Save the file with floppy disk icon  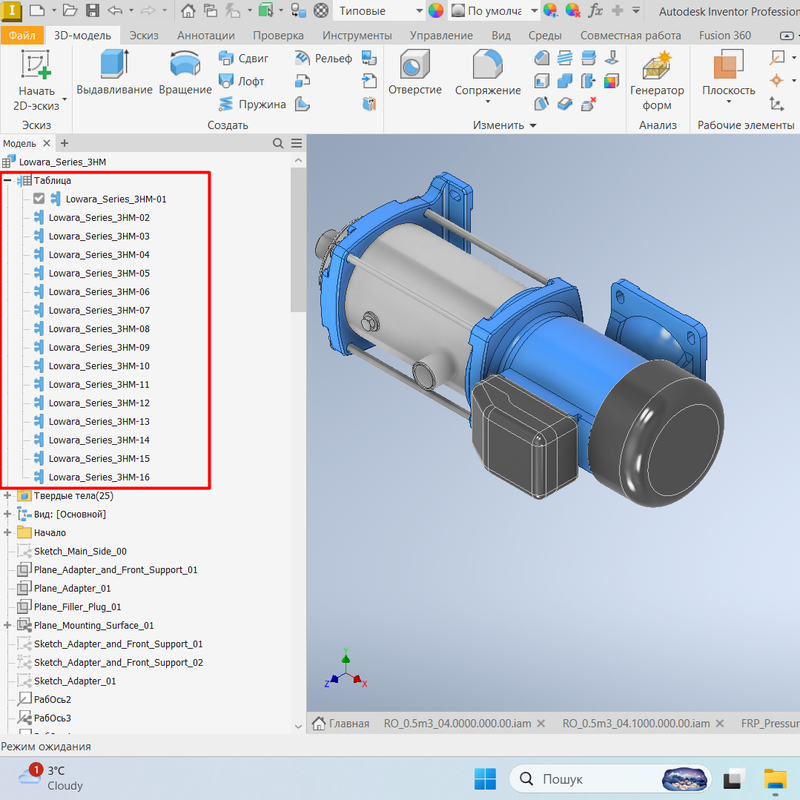click(92, 11)
